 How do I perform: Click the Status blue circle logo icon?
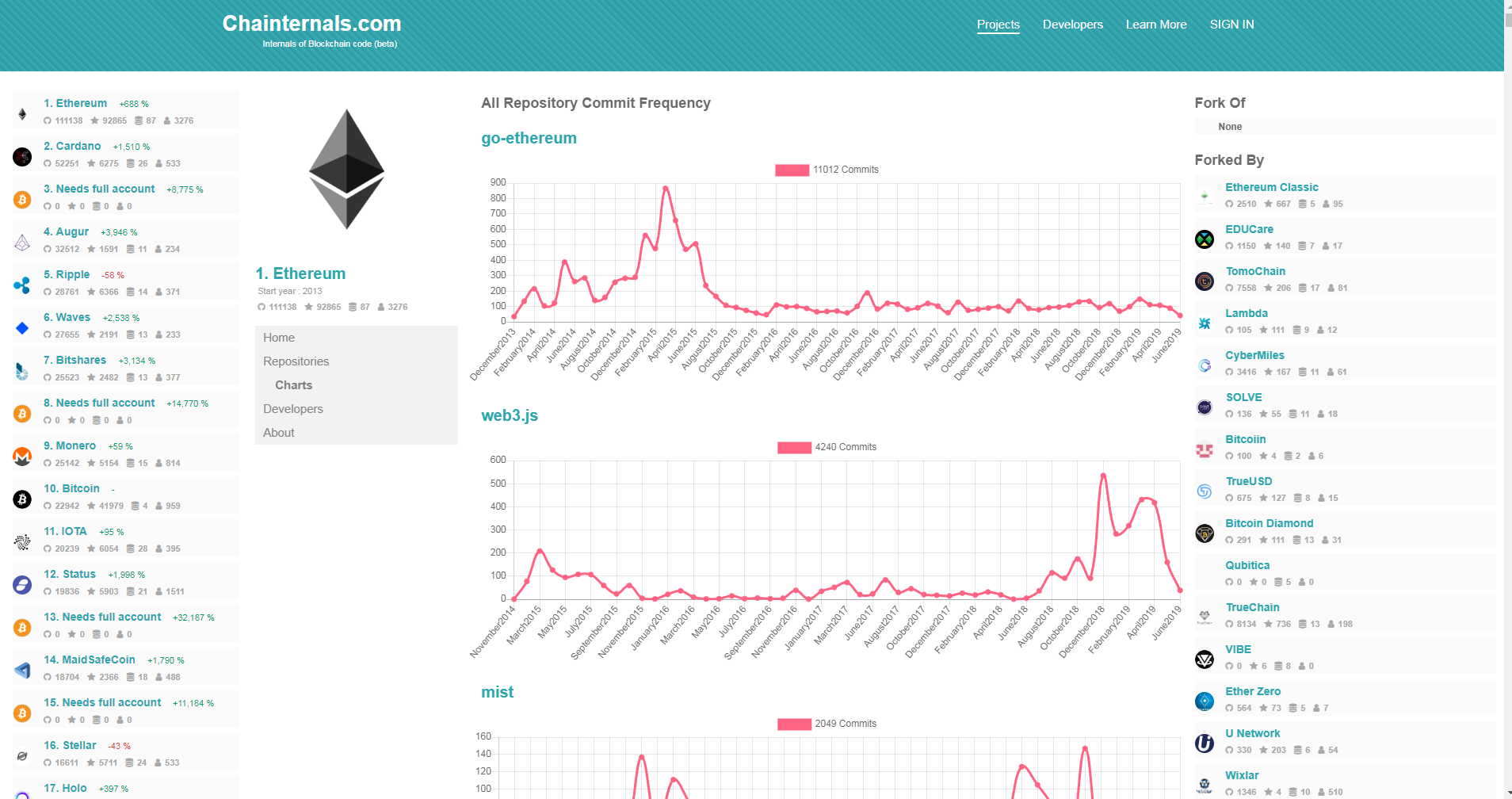click(x=22, y=585)
